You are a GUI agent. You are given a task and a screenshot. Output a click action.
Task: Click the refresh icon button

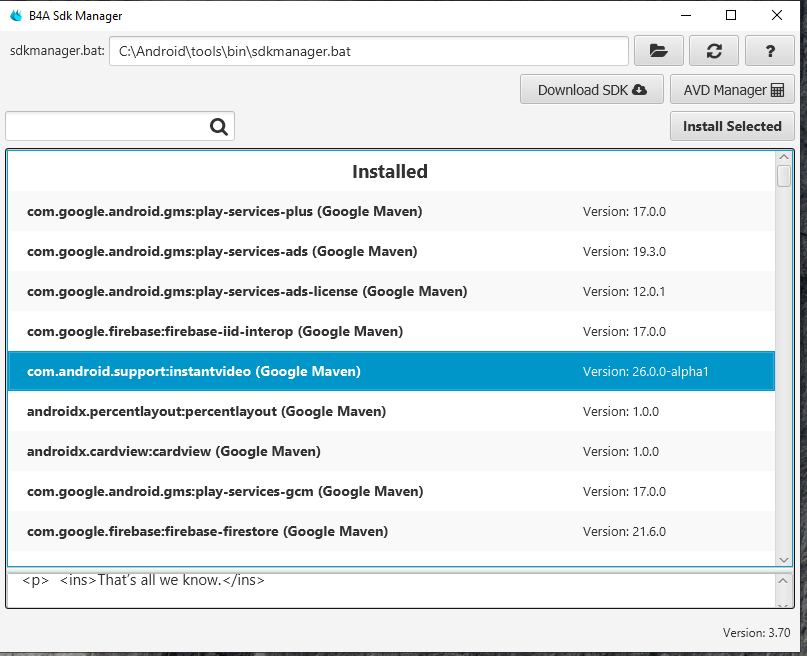(x=714, y=51)
